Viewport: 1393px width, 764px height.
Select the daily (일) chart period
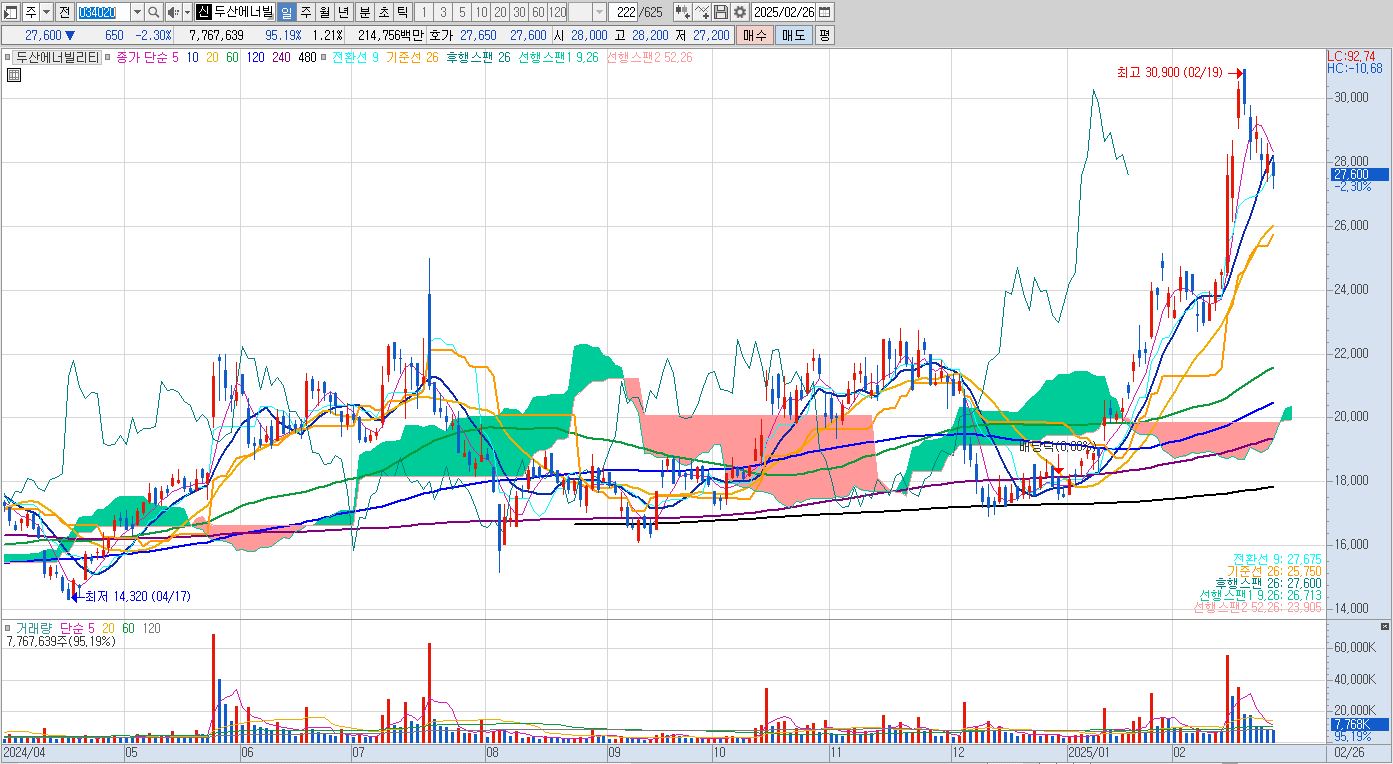pos(286,12)
